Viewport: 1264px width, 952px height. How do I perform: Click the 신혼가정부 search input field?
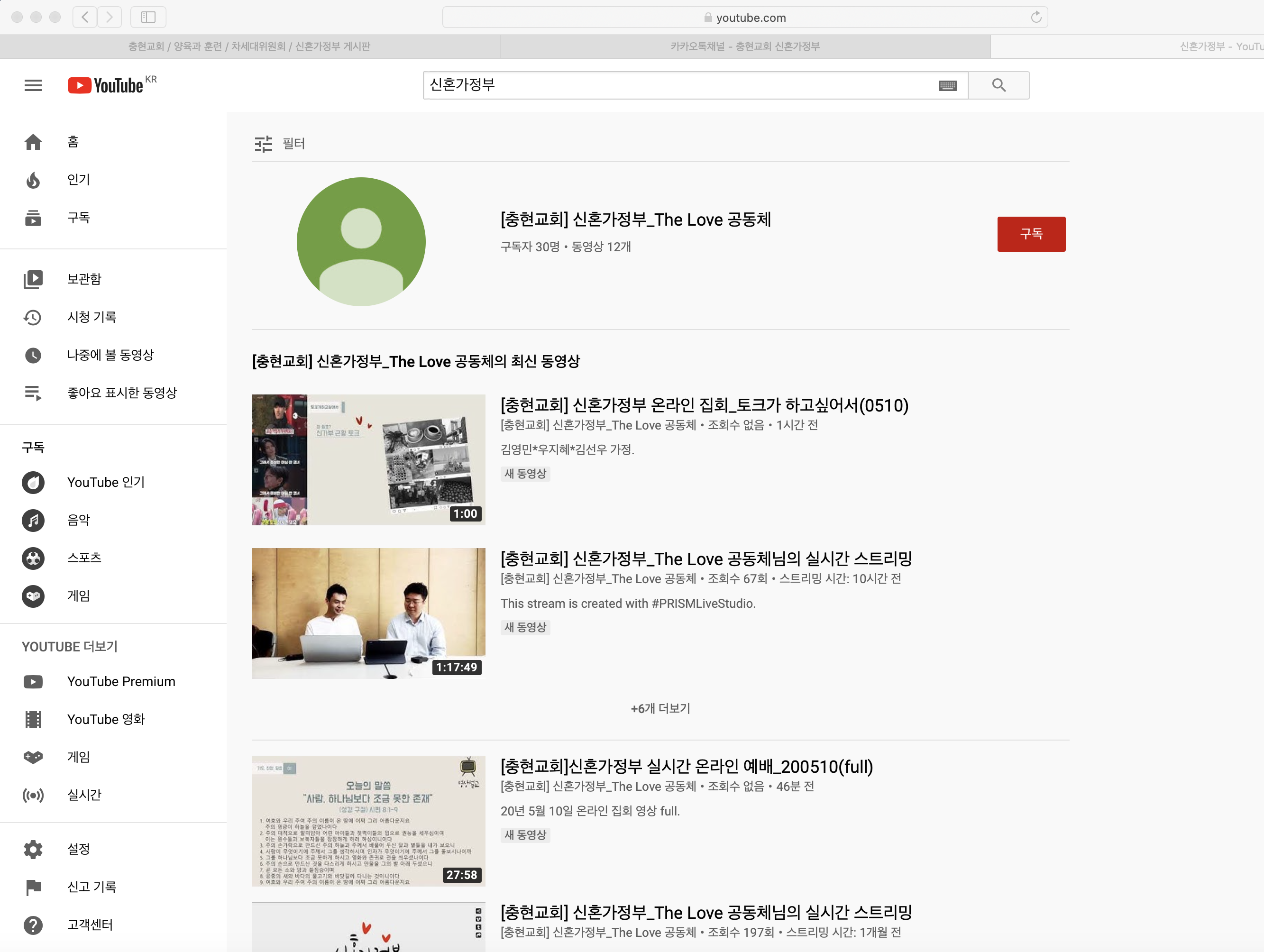coord(680,85)
